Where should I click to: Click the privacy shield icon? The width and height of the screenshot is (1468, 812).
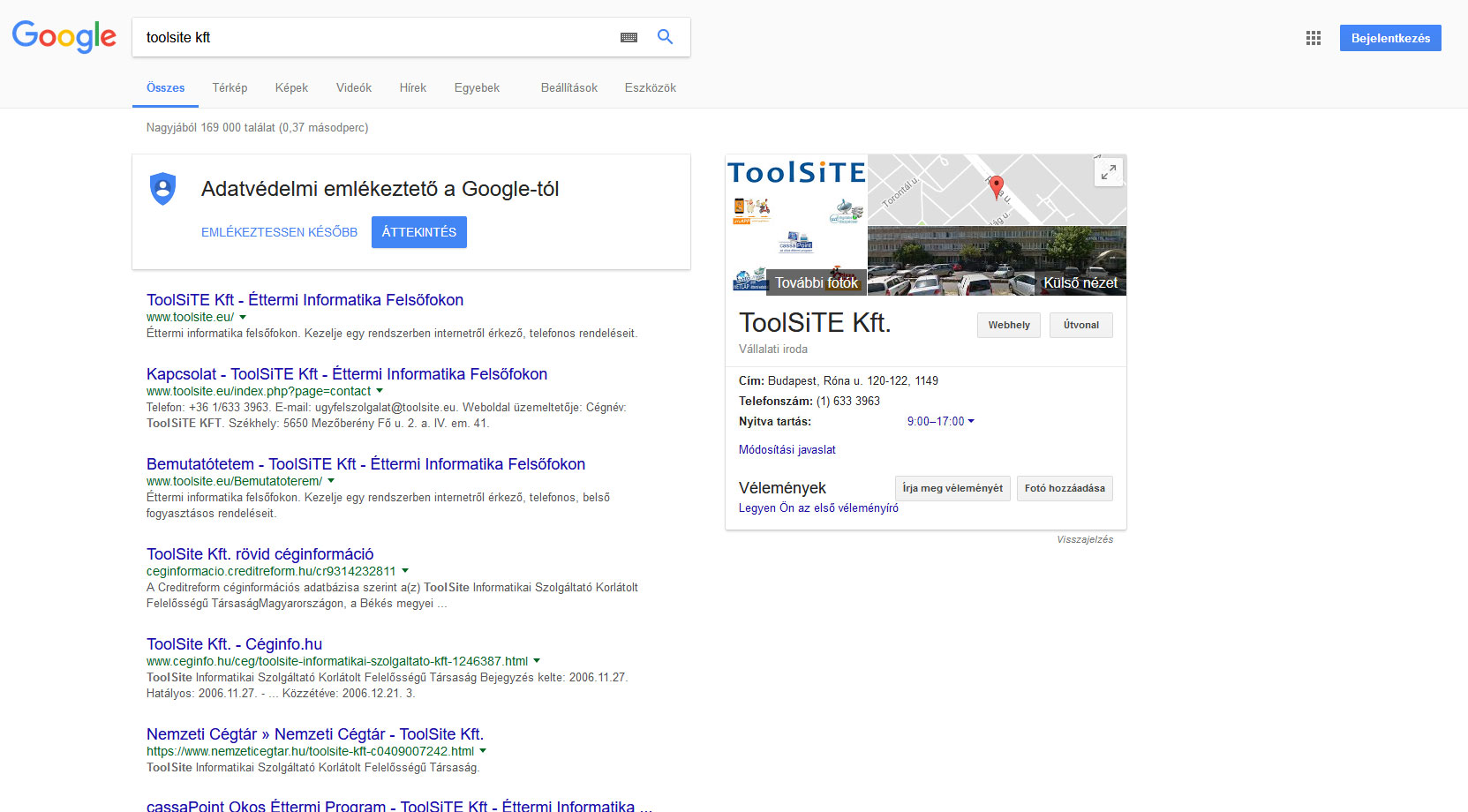pos(163,189)
